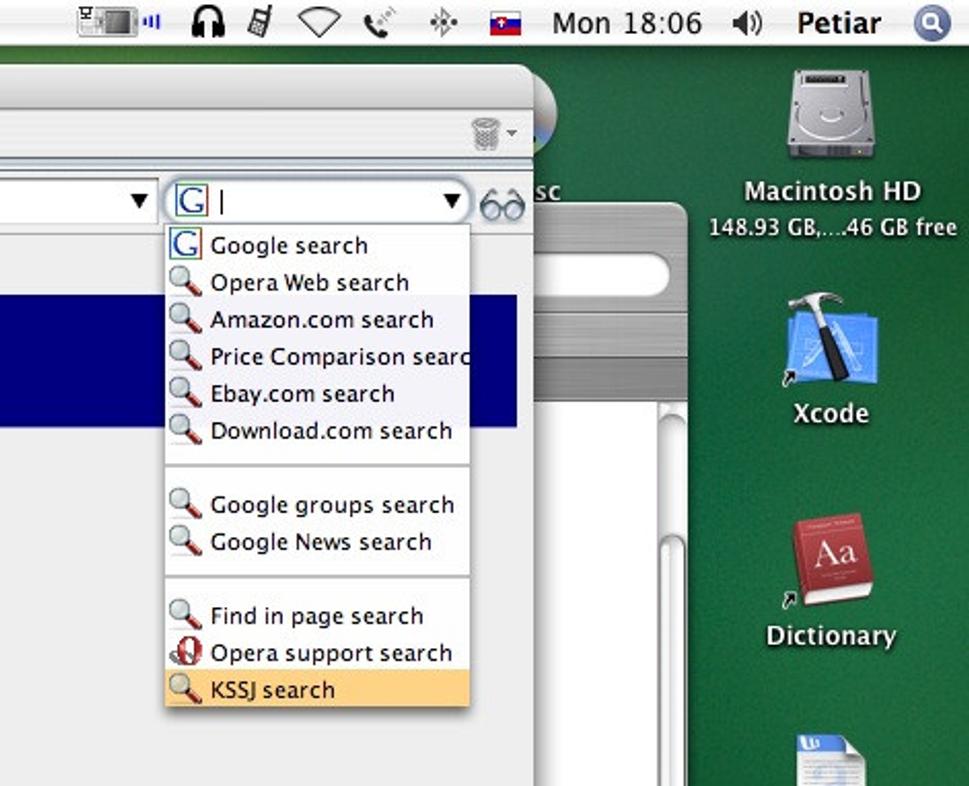Click the device status icon with signal bars
Screen dimensions: 969x786
[x=119, y=22]
